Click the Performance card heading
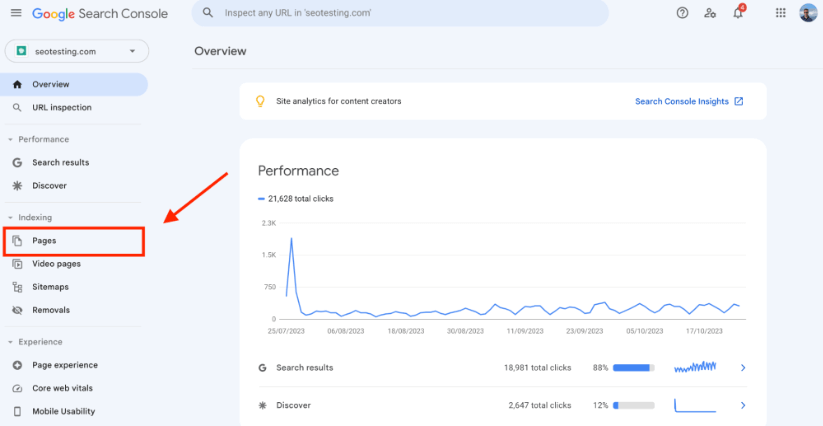The height and width of the screenshot is (426, 823). (x=298, y=171)
